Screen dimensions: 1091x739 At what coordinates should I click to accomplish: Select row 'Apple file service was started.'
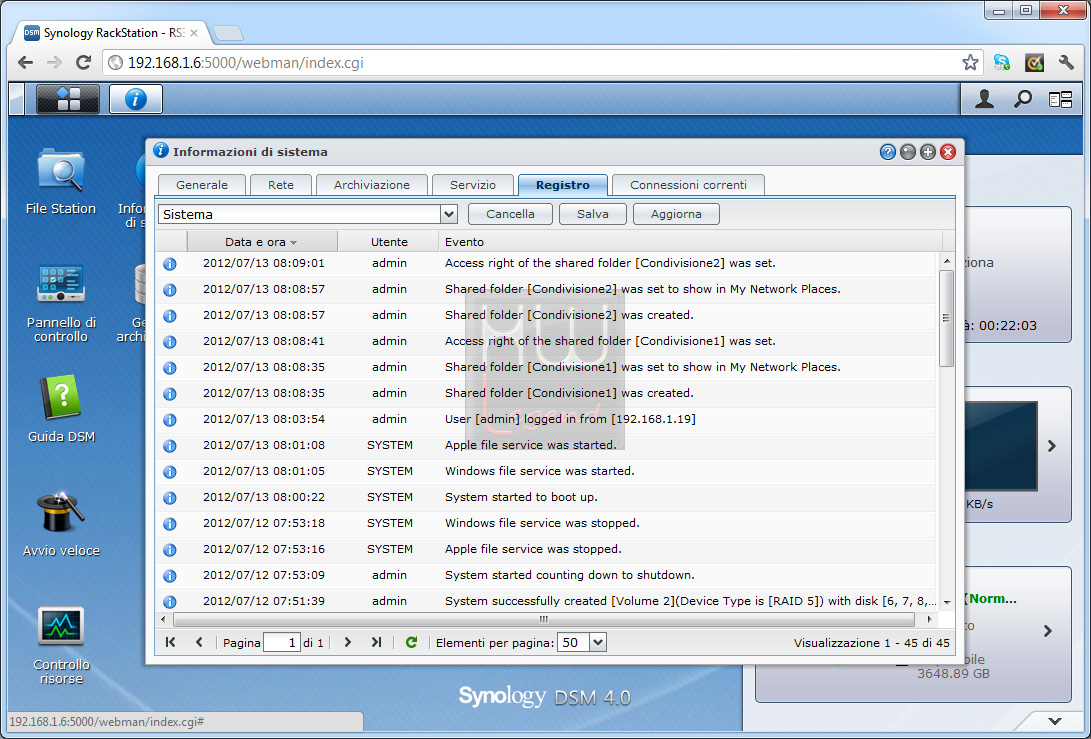[x=546, y=445]
